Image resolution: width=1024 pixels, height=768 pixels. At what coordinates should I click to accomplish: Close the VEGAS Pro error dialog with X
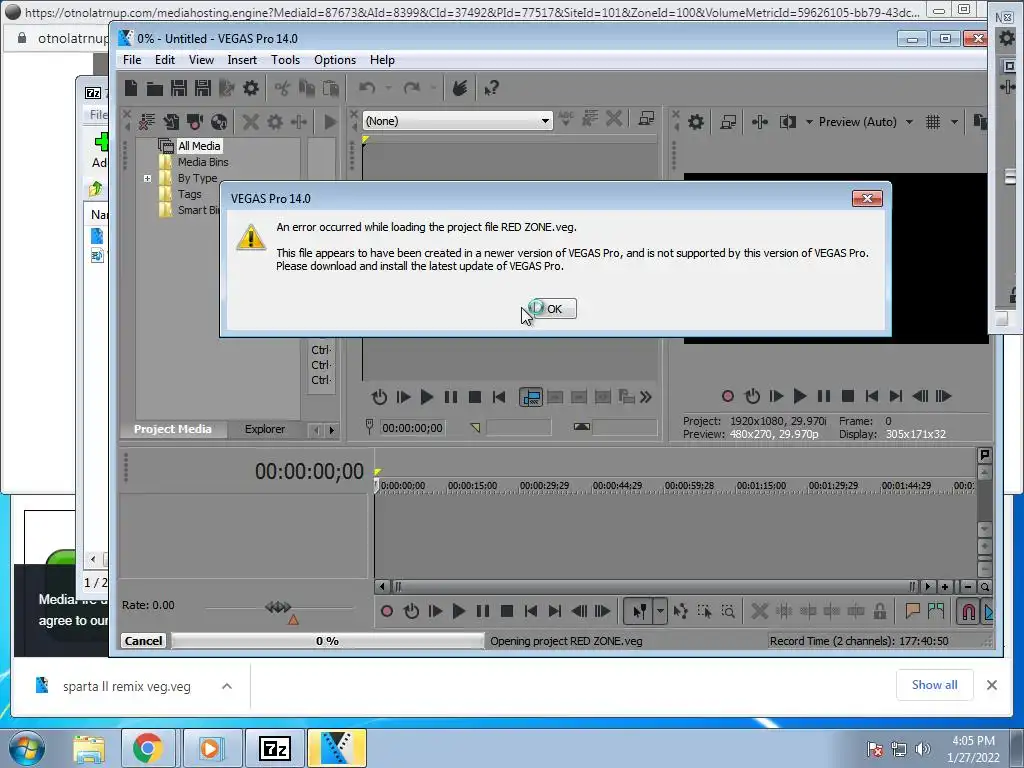pyautogui.click(x=867, y=199)
